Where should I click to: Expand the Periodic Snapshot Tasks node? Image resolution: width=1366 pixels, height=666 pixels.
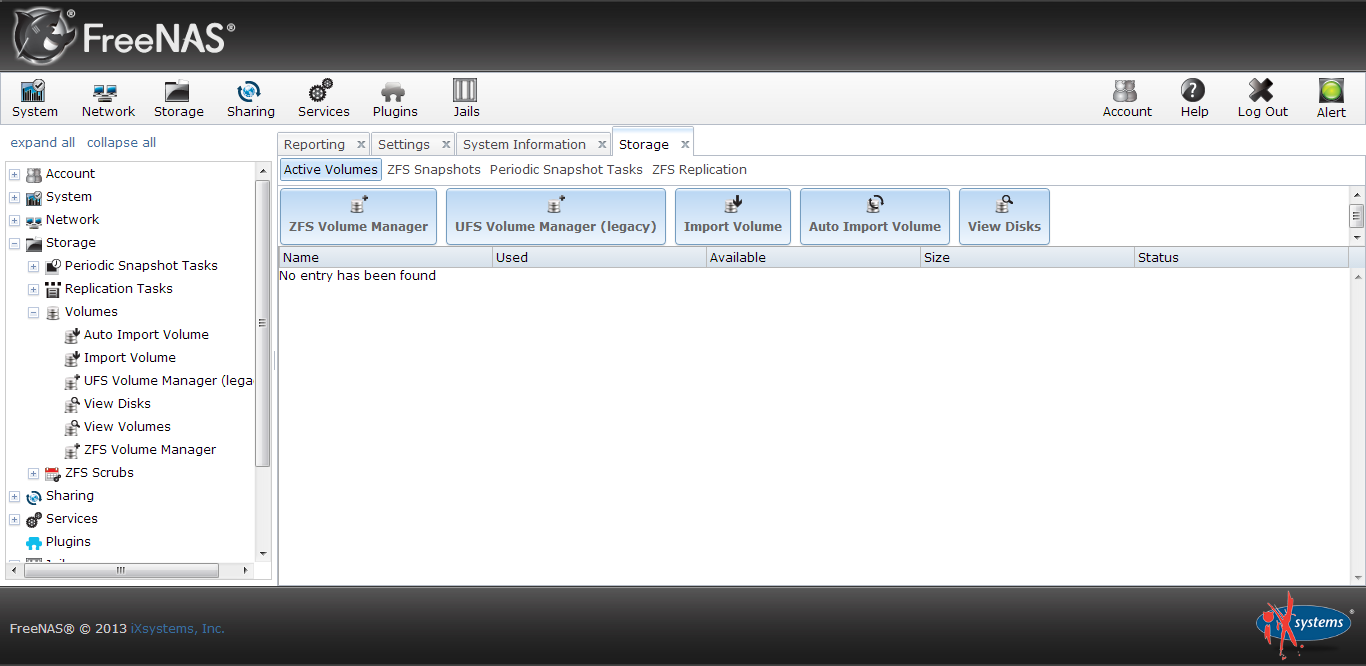(x=34, y=266)
